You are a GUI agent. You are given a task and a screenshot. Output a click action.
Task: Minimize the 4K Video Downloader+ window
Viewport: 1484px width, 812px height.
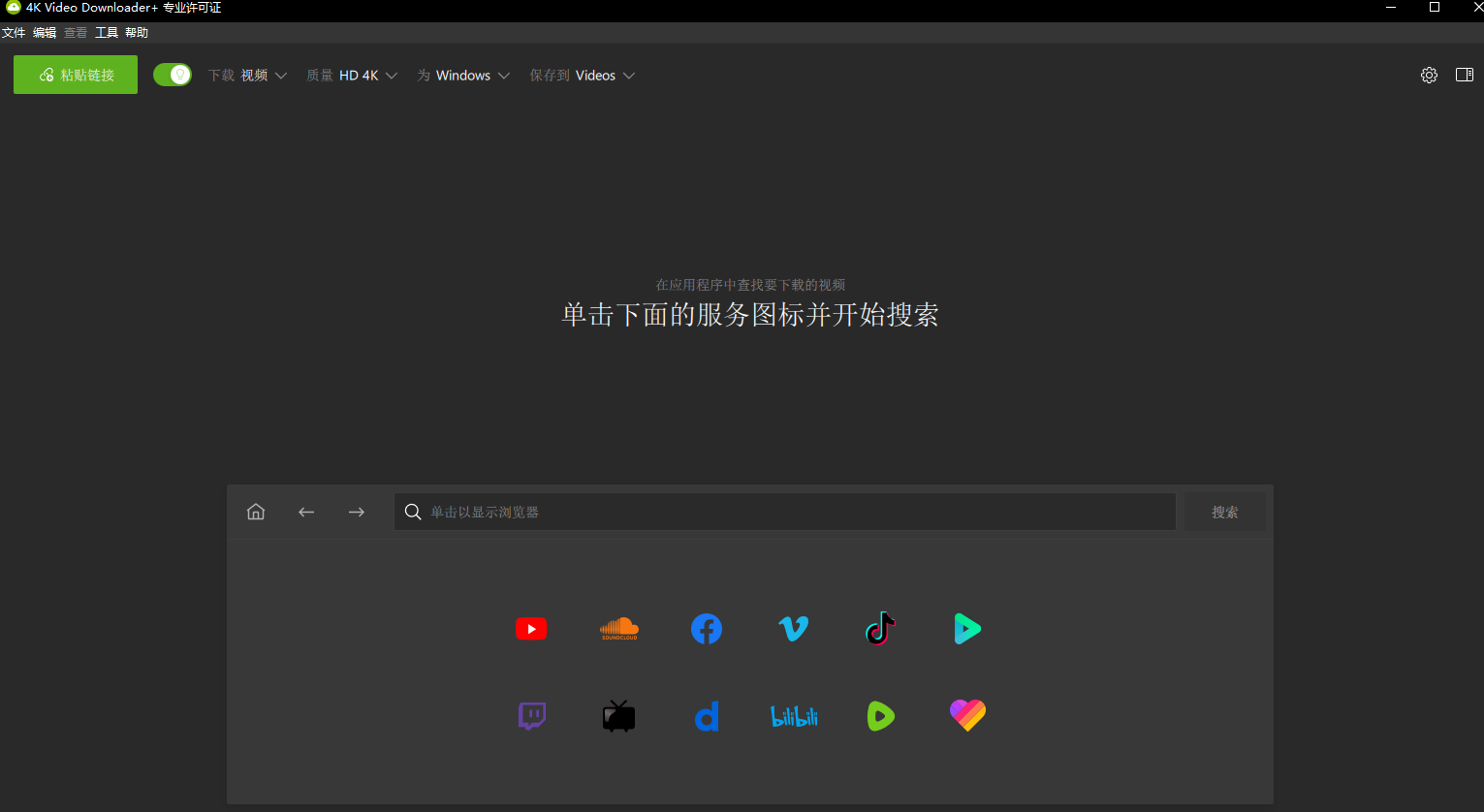click(x=1391, y=7)
